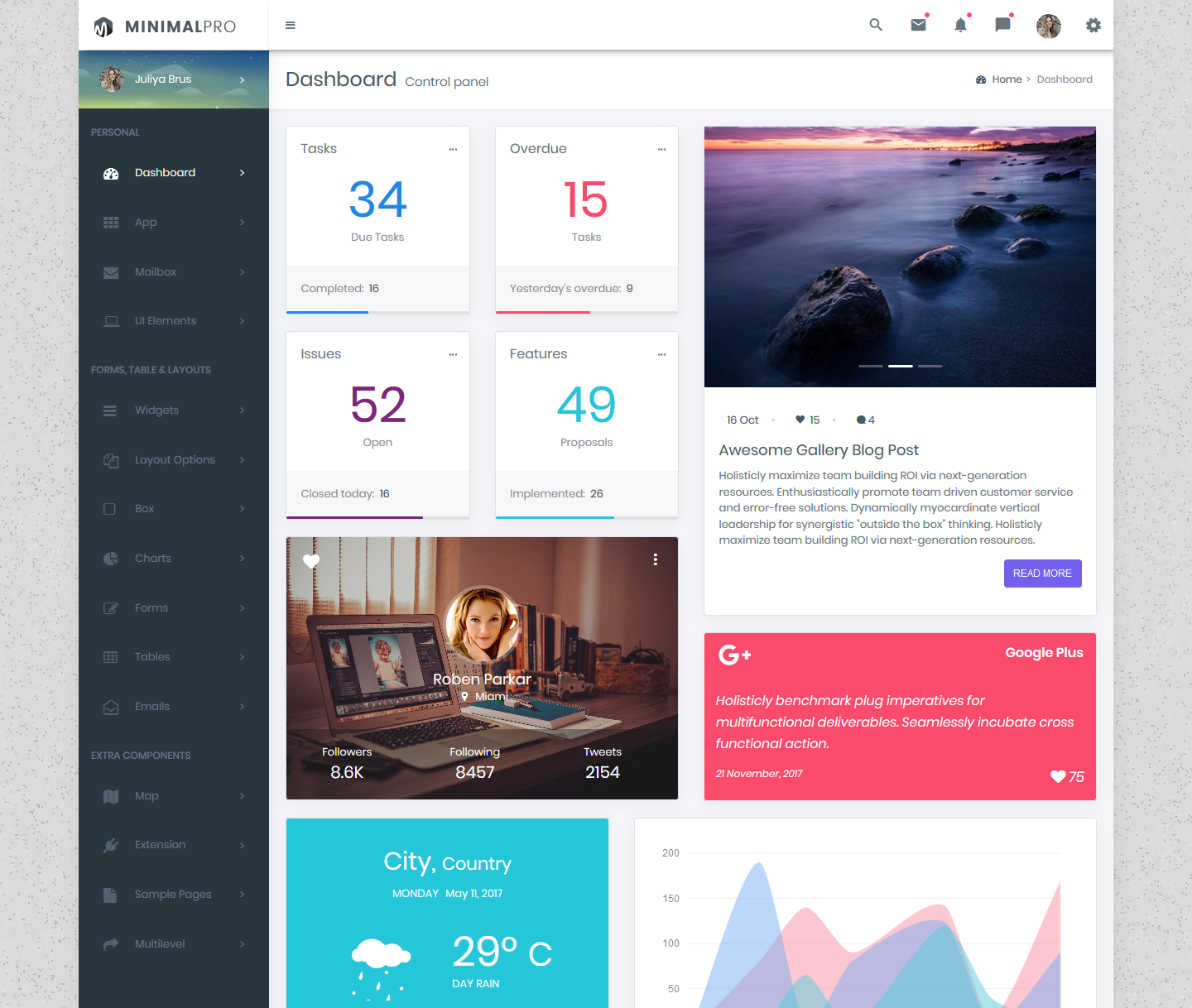Select Dashboard in the sidebar

pos(174,173)
